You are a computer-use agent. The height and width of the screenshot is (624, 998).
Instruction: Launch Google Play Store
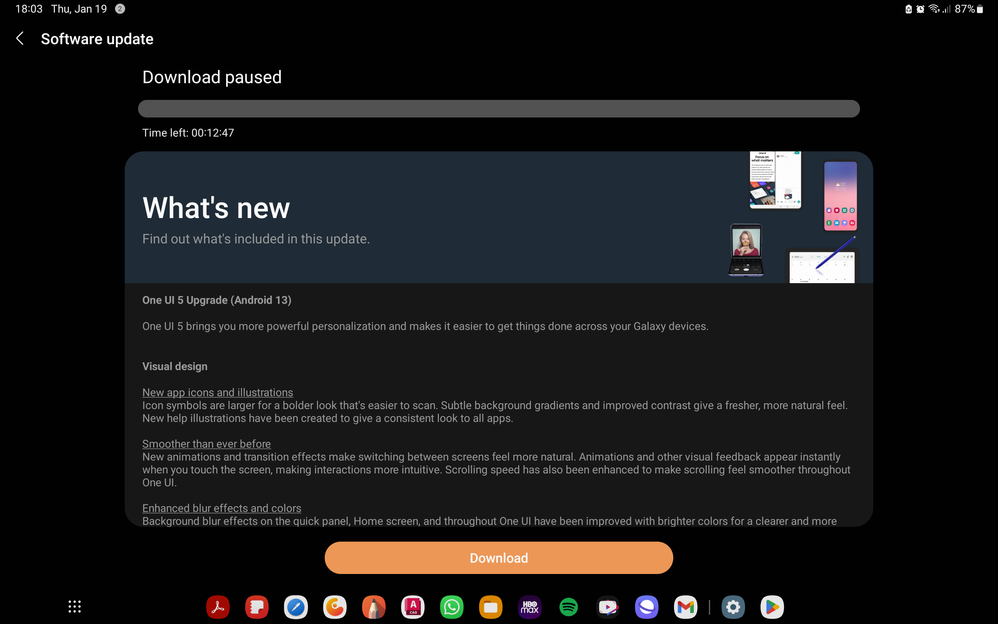pos(772,607)
